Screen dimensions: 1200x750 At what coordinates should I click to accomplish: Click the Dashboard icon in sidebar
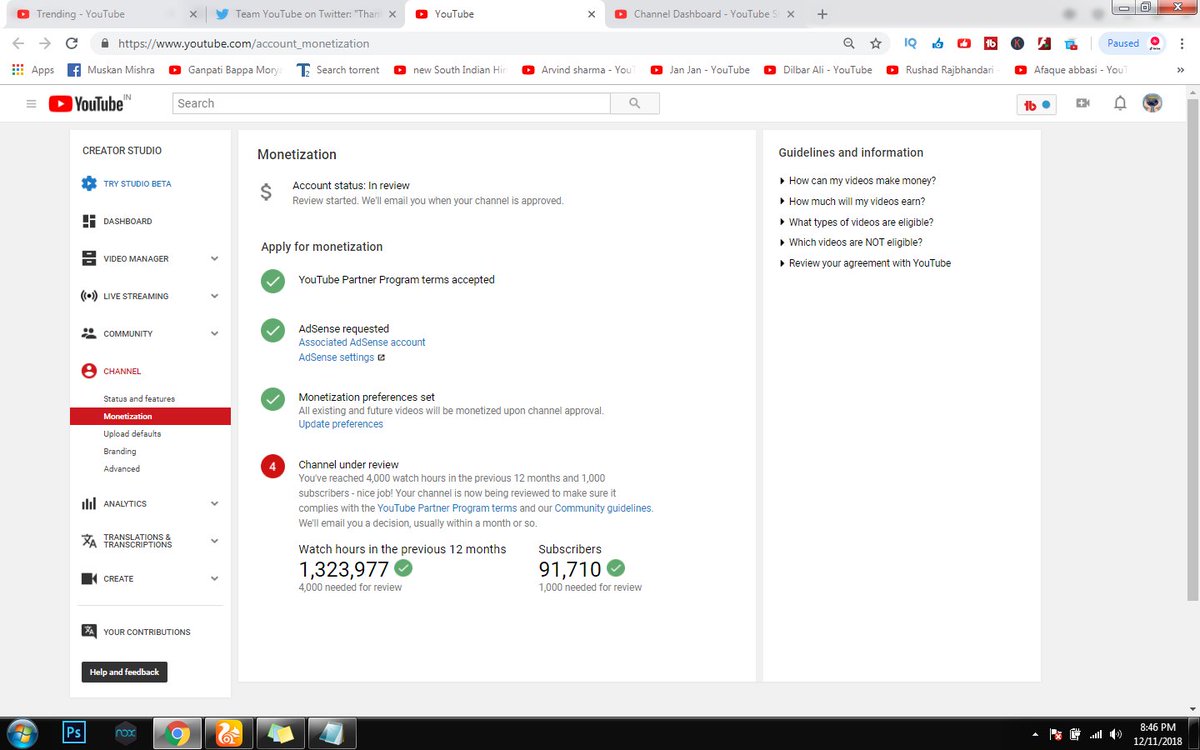[x=89, y=221]
